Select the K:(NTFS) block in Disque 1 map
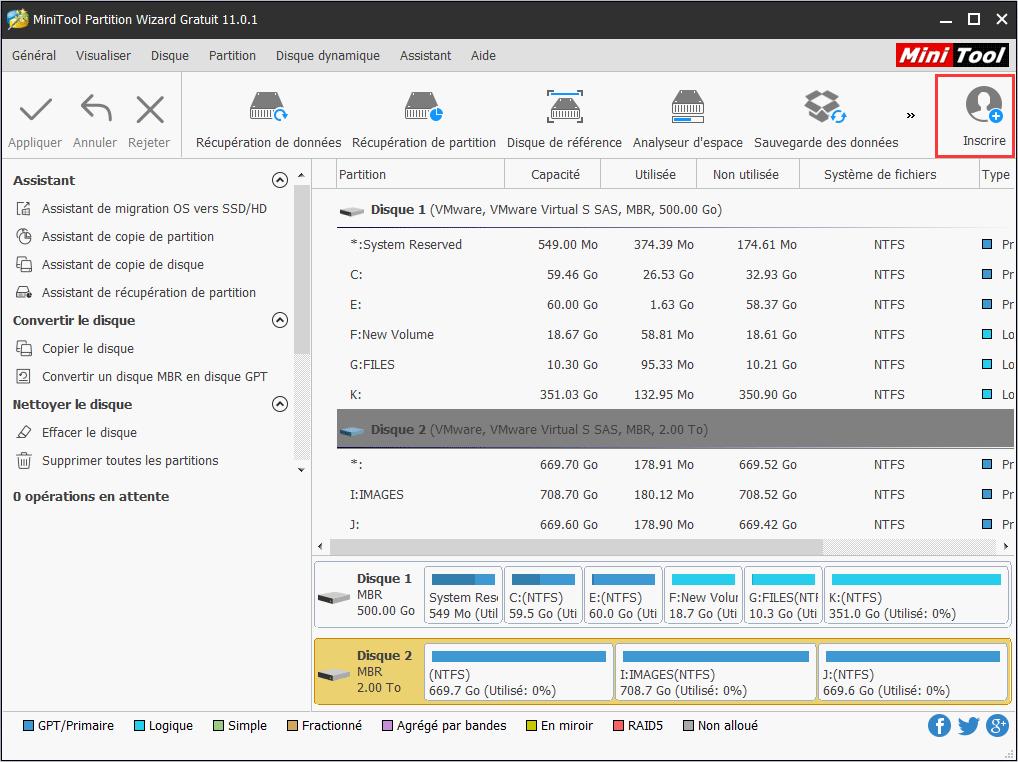 point(915,595)
